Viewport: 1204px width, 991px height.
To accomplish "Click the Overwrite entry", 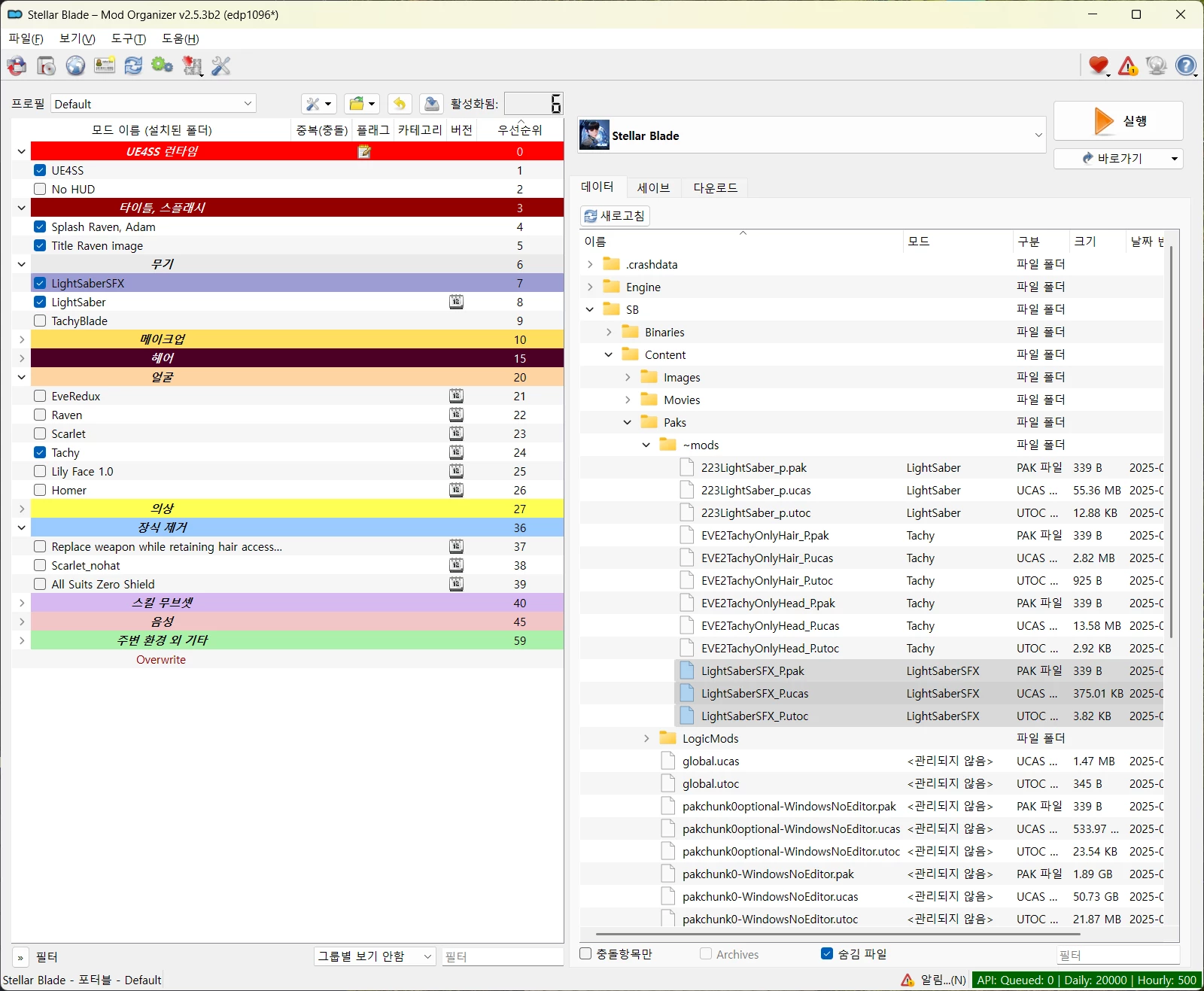I will tap(161, 659).
